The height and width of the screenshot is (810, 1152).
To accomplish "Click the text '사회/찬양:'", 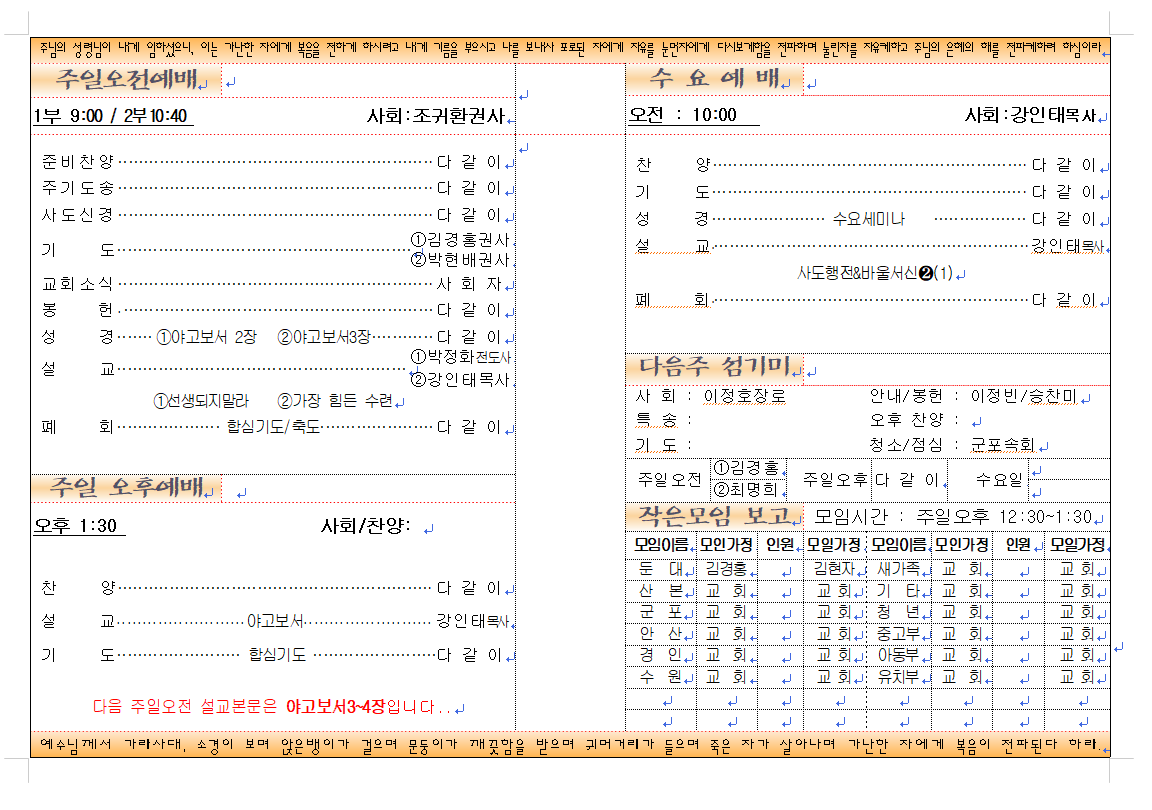I will coord(366,526).
